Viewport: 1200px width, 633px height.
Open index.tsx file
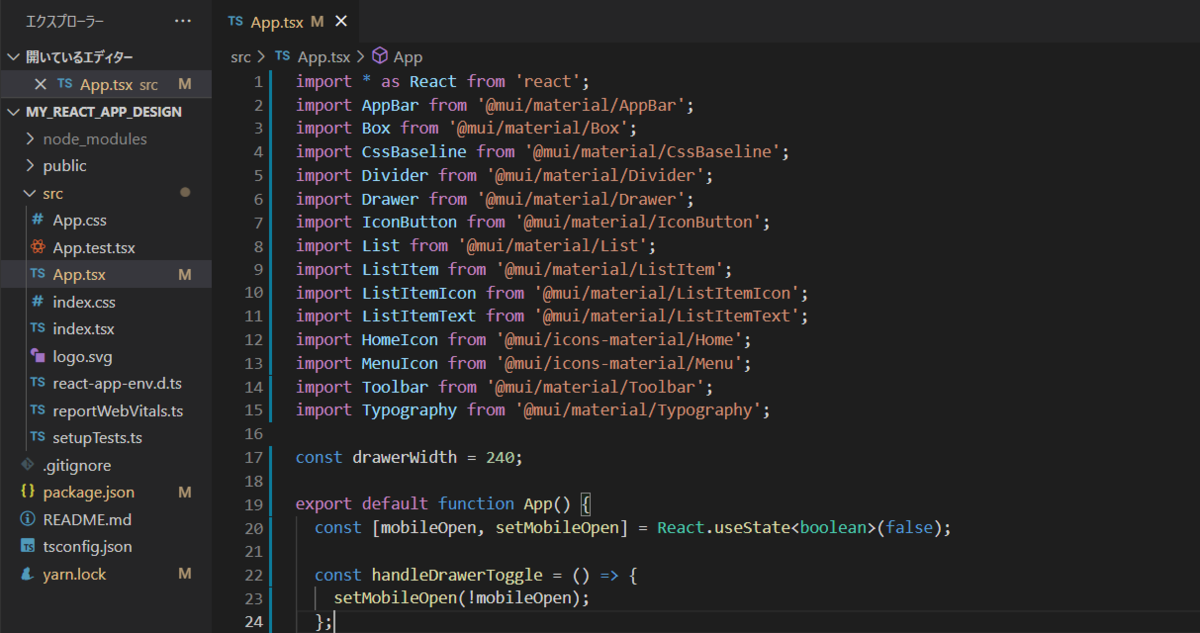[84, 329]
